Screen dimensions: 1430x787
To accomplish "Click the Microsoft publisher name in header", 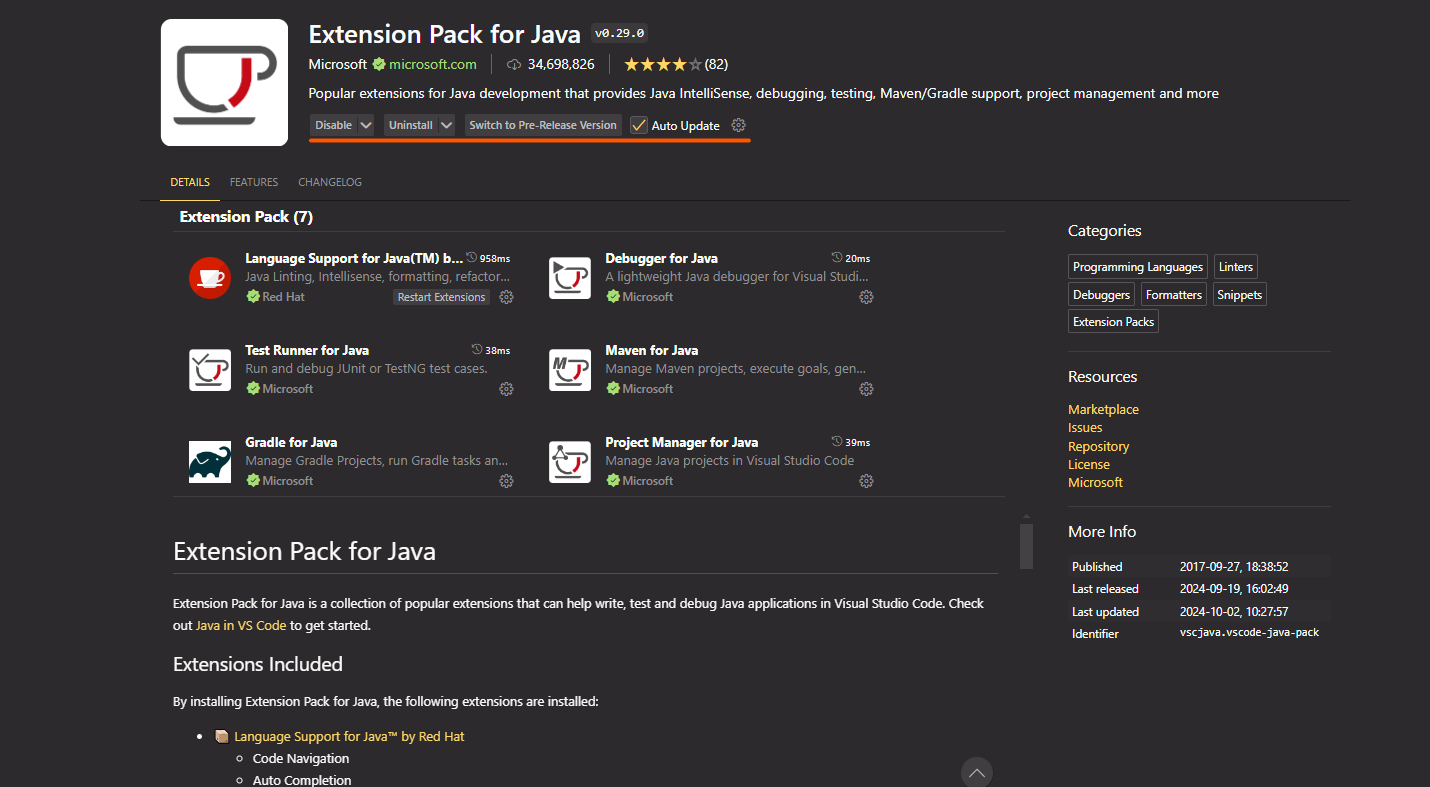I will click(338, 65).
